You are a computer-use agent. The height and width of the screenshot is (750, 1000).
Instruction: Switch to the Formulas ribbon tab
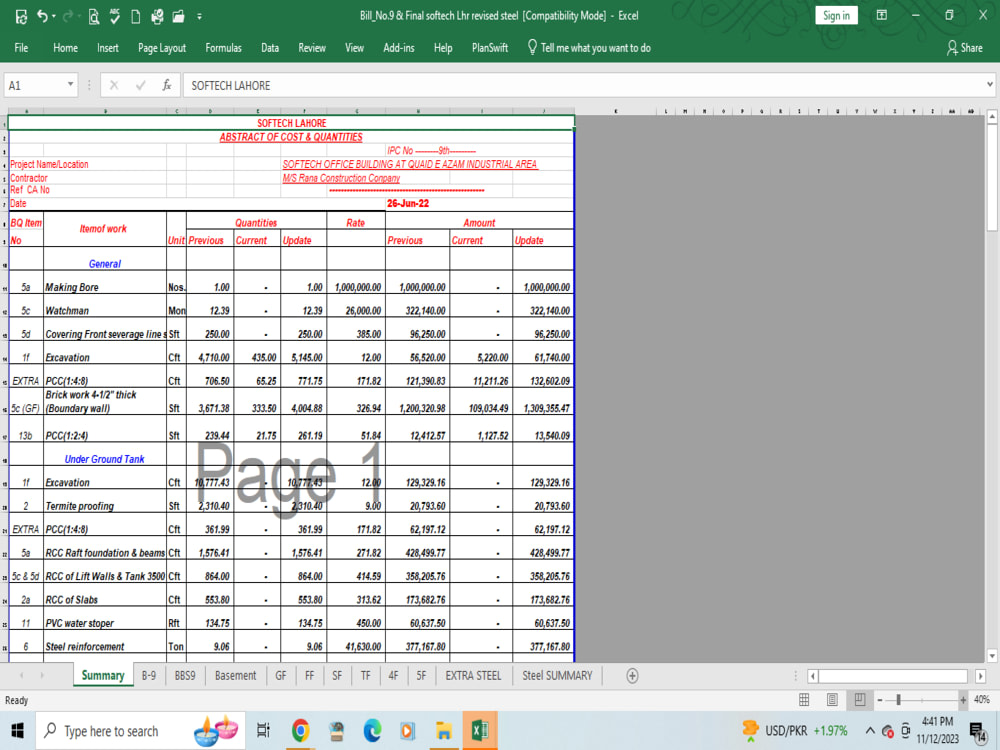click(x=223, y=47)
